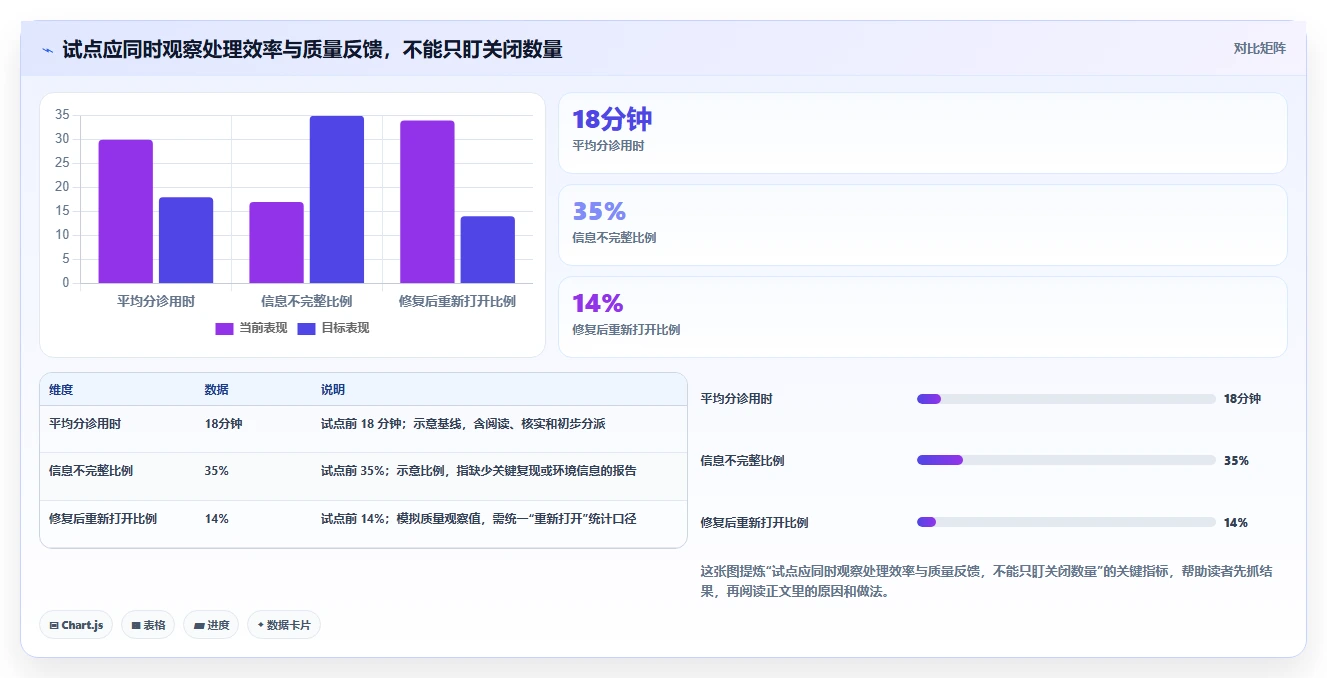
Task: Click 修复后重新打开比例 label in the 14% card
Action: [x=626, y=330]
